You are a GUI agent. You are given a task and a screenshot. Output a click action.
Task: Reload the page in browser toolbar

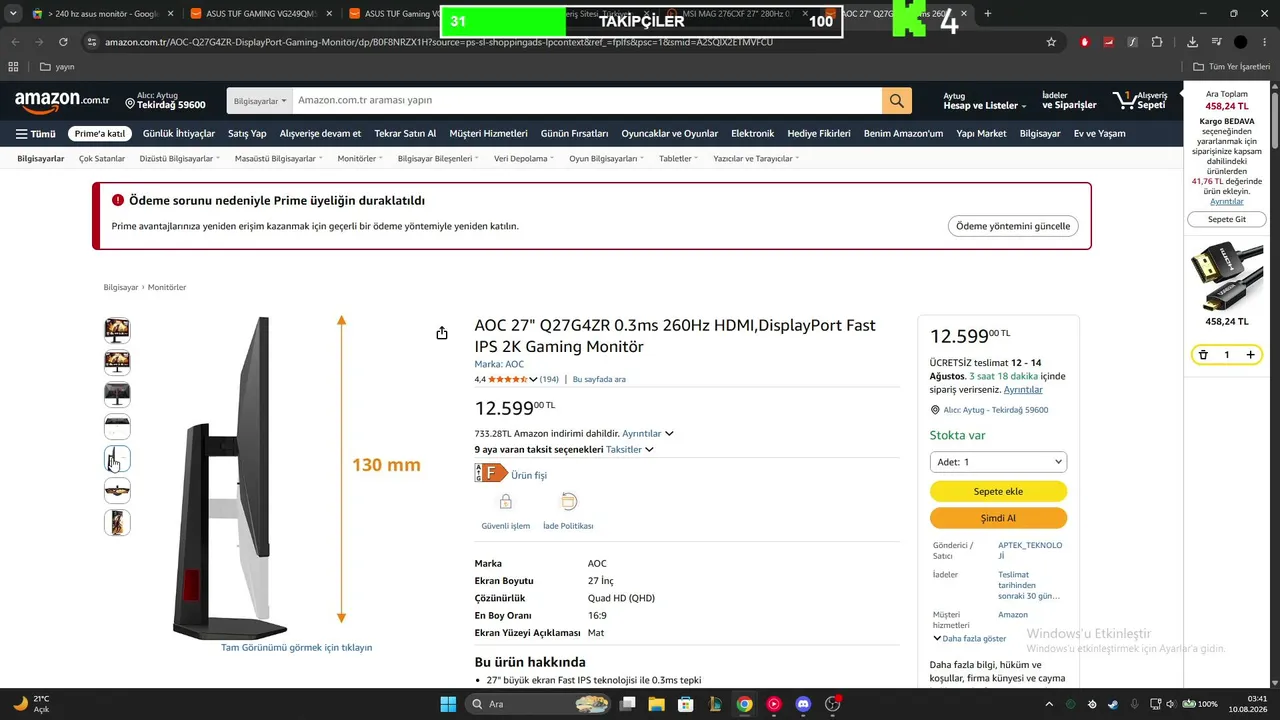coord(63,42)
